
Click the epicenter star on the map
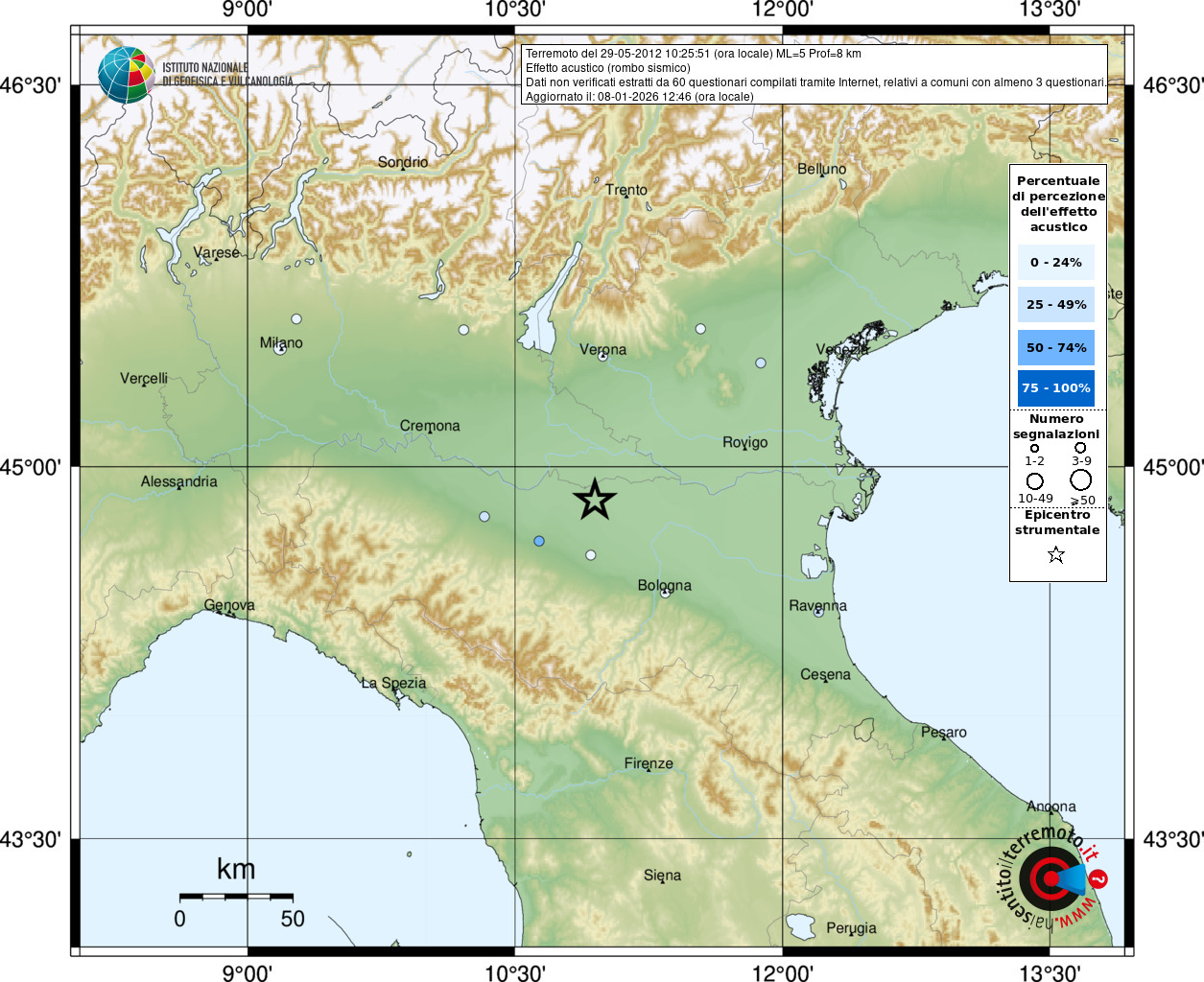[x=595, y=500]
